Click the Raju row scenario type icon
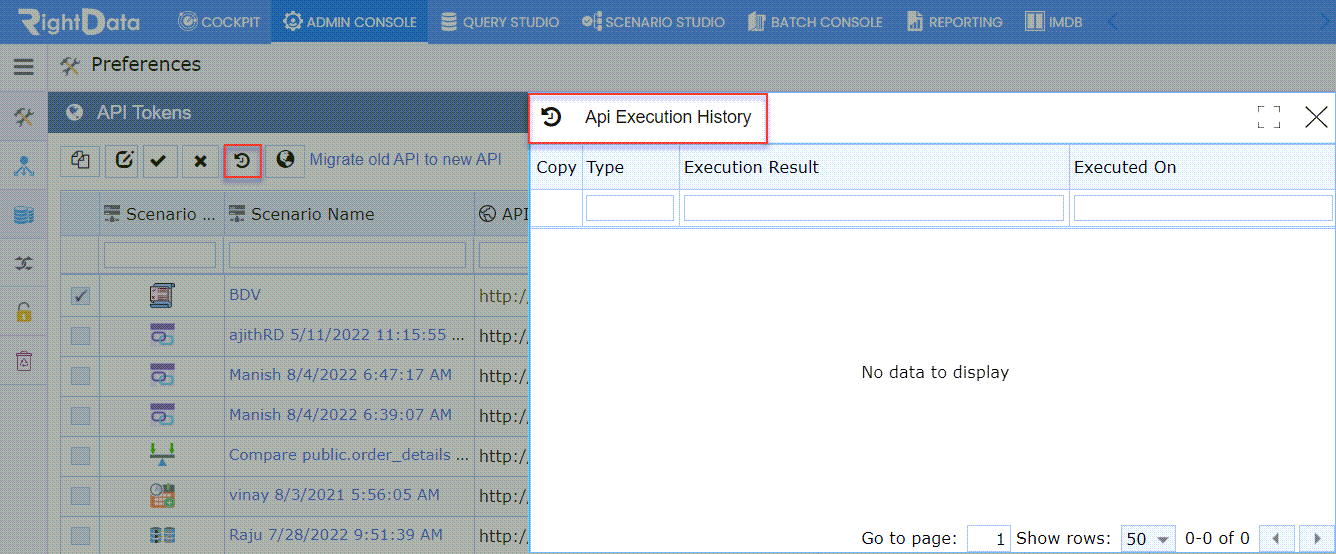 coord(162,535)
